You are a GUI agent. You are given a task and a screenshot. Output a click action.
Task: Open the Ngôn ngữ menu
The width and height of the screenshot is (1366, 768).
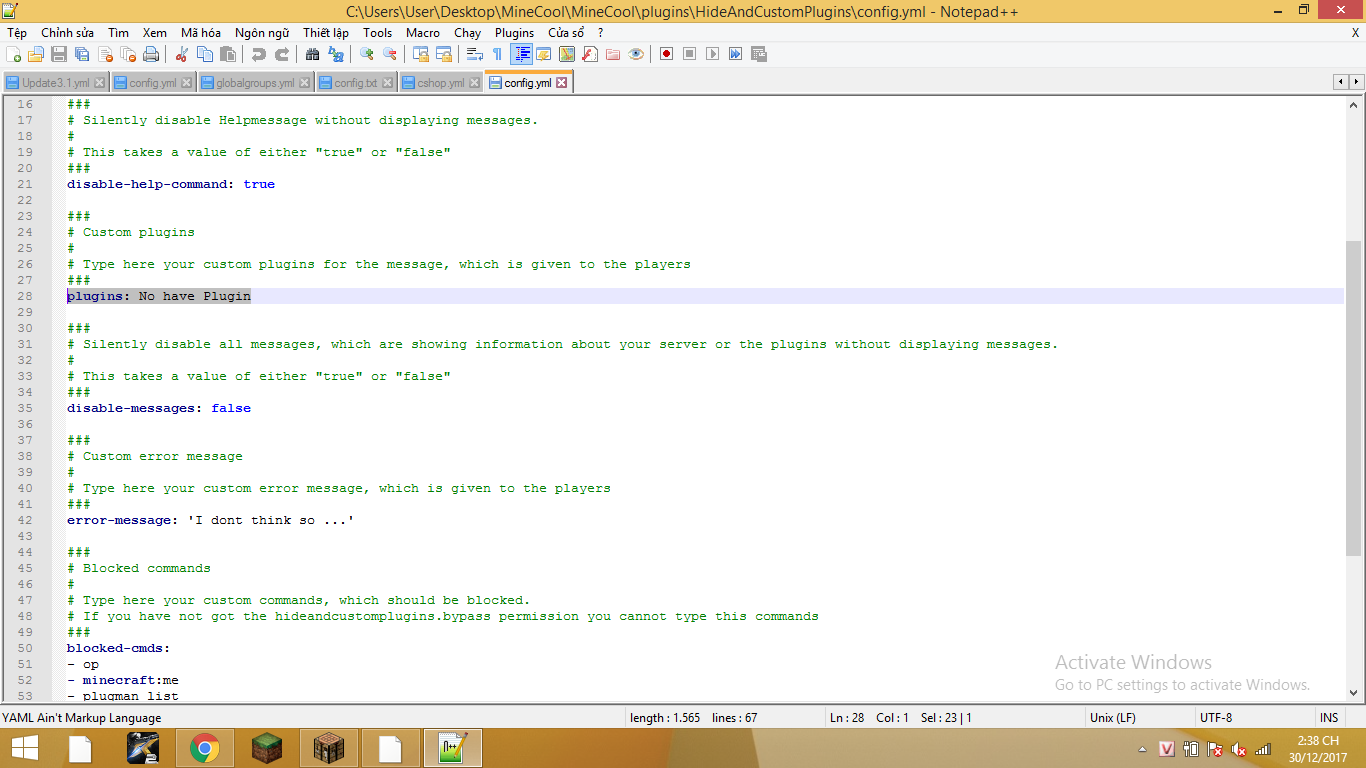pos(264,33)
